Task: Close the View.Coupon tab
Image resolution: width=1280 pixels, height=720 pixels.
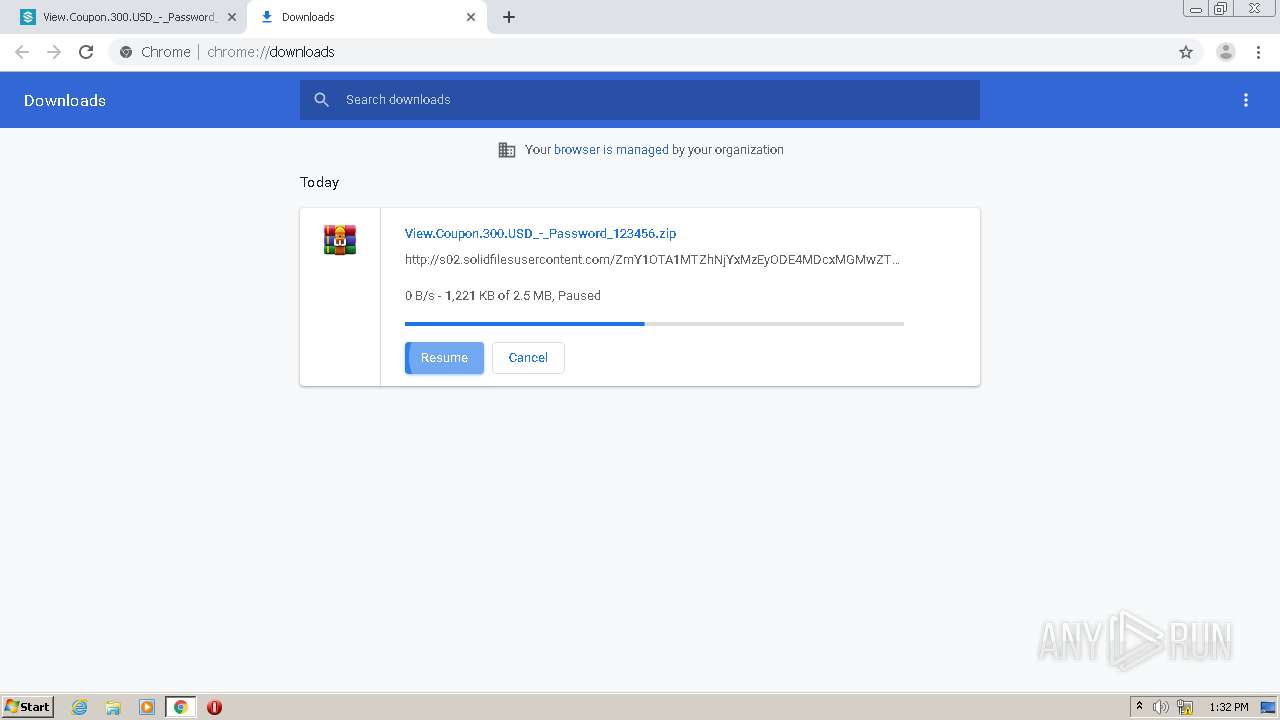Action: [x=232, y=17]
